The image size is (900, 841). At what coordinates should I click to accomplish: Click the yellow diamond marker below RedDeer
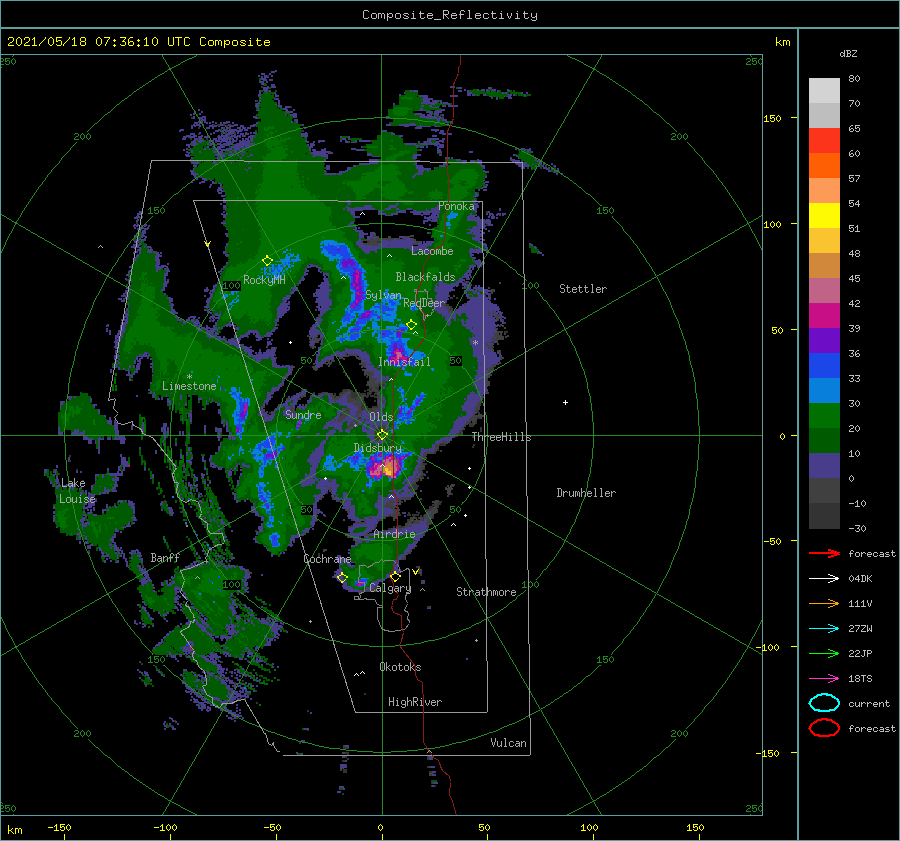click(411, 325)
